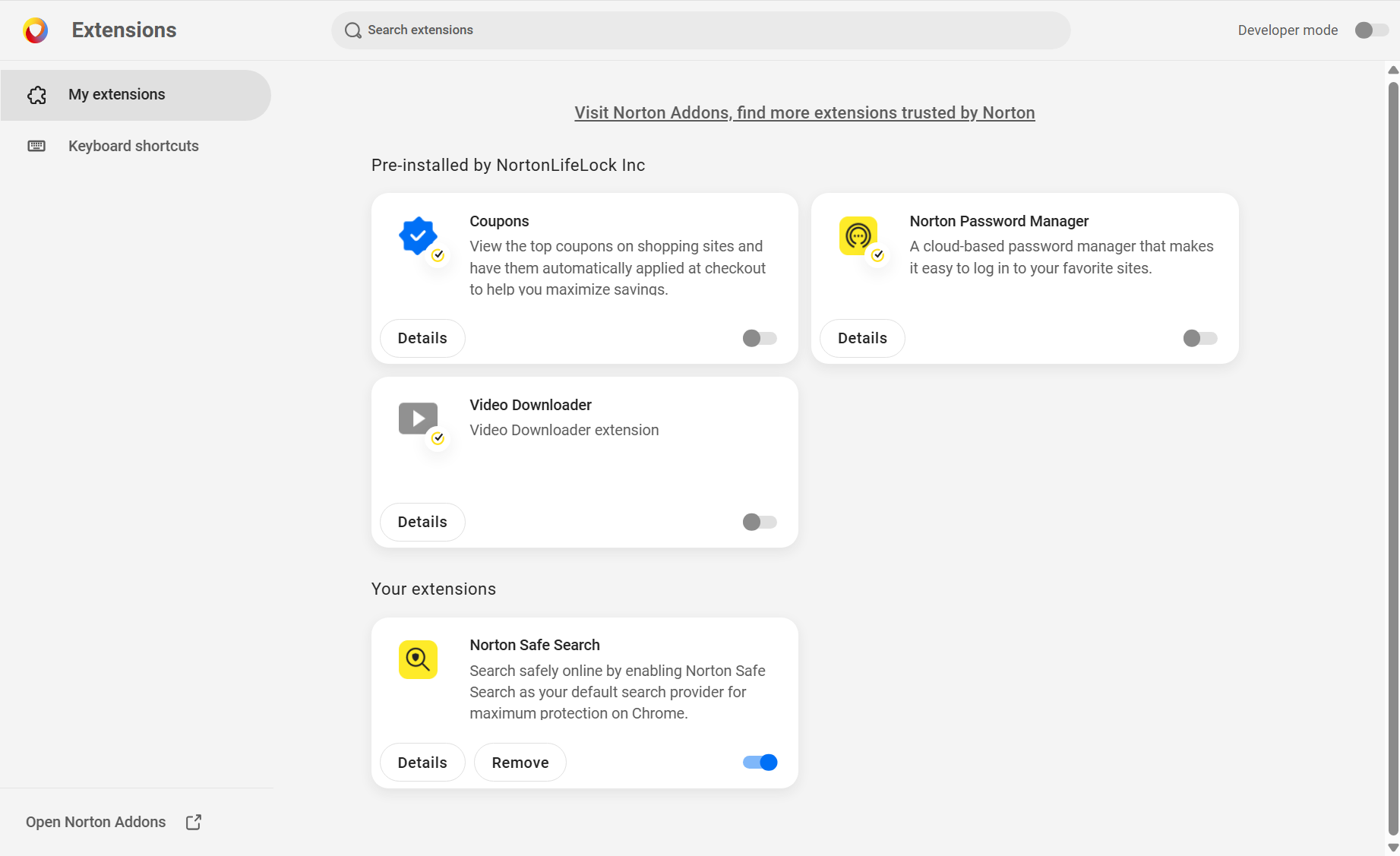The height and width of the screenshot is (856, 1400).
Task: Disable the Norton Safe Search toggle
Action: (x=760, y=763)
